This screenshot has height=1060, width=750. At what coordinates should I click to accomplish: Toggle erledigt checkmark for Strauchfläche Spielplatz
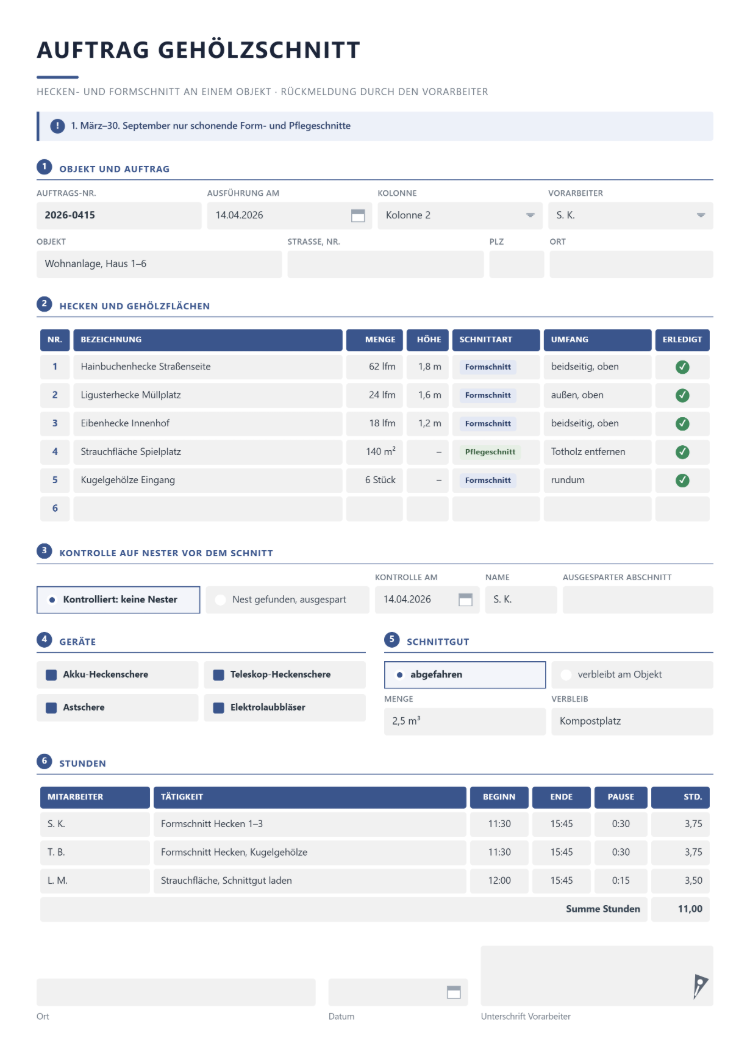click(682, 452)
